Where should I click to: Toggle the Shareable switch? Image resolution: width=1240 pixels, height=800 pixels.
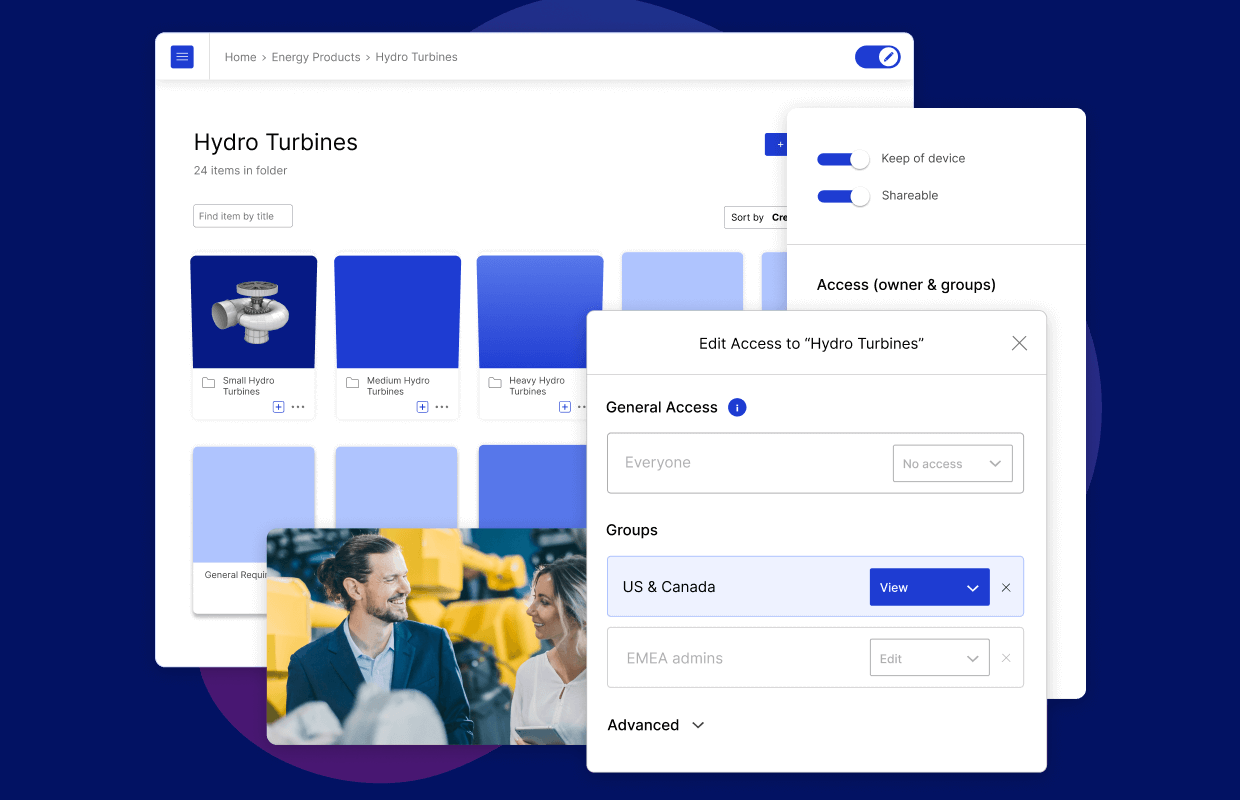pos(843,196)
